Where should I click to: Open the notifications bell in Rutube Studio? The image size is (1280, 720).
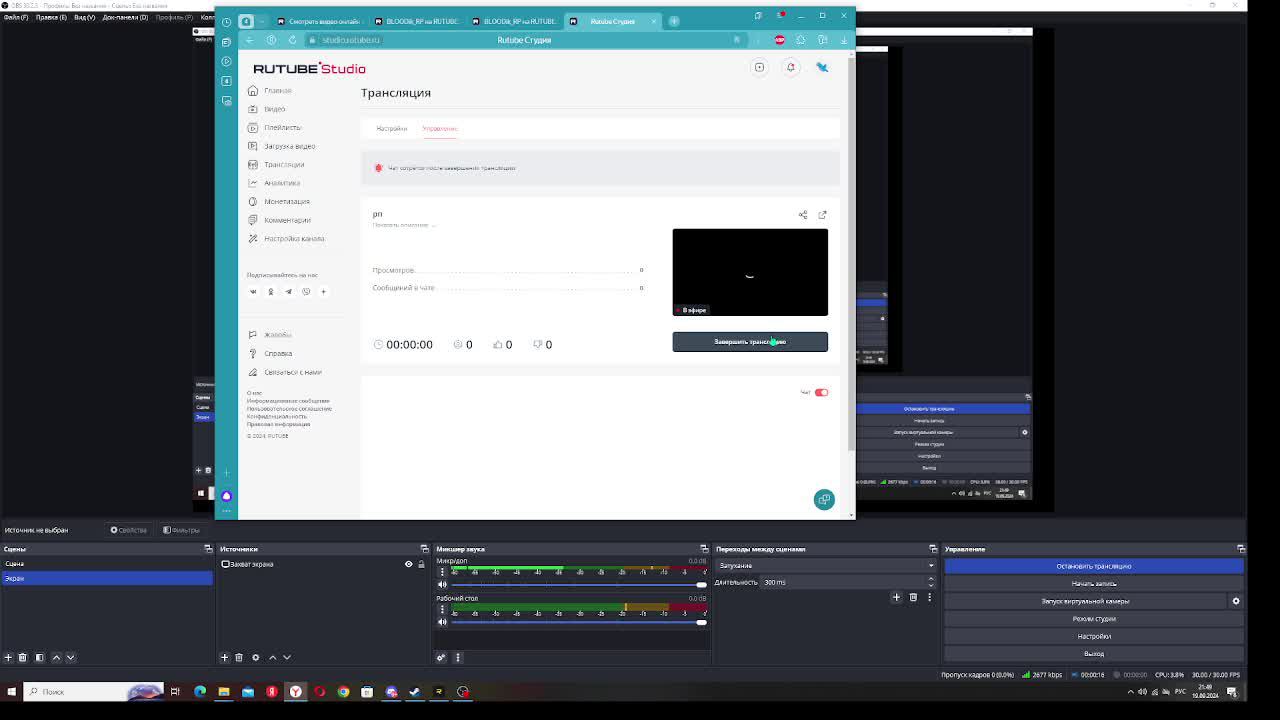(790, 67)
